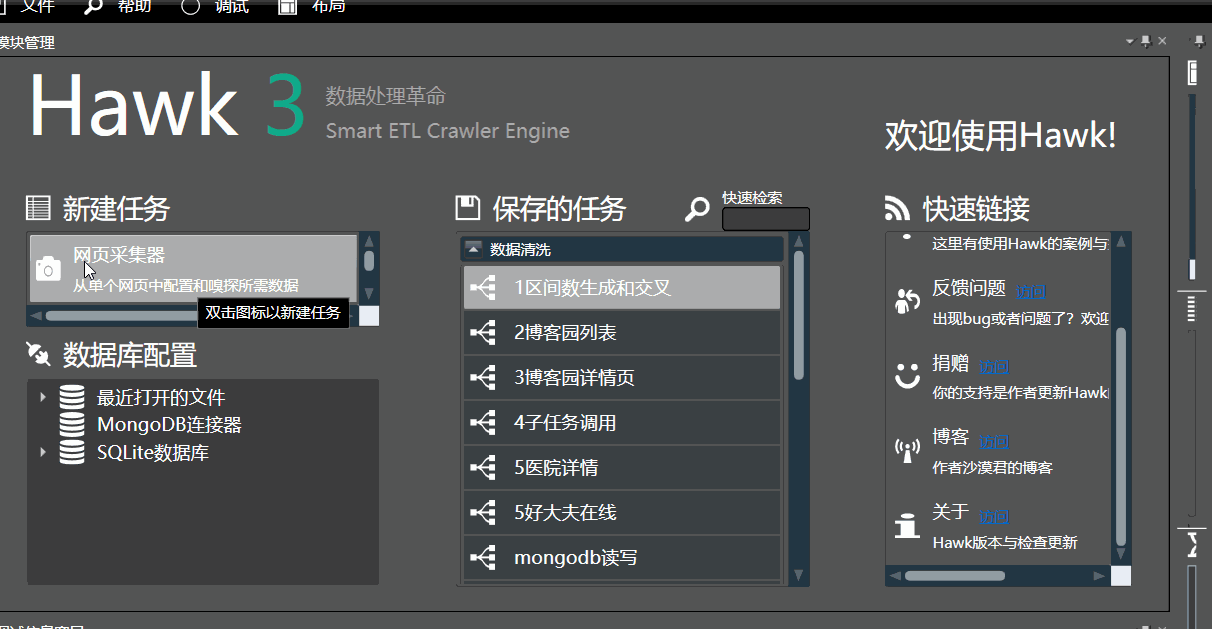This screenshot has height=629, width=1212.
Task: Open the 文件 (File) menu
Action: pos(37,7)
